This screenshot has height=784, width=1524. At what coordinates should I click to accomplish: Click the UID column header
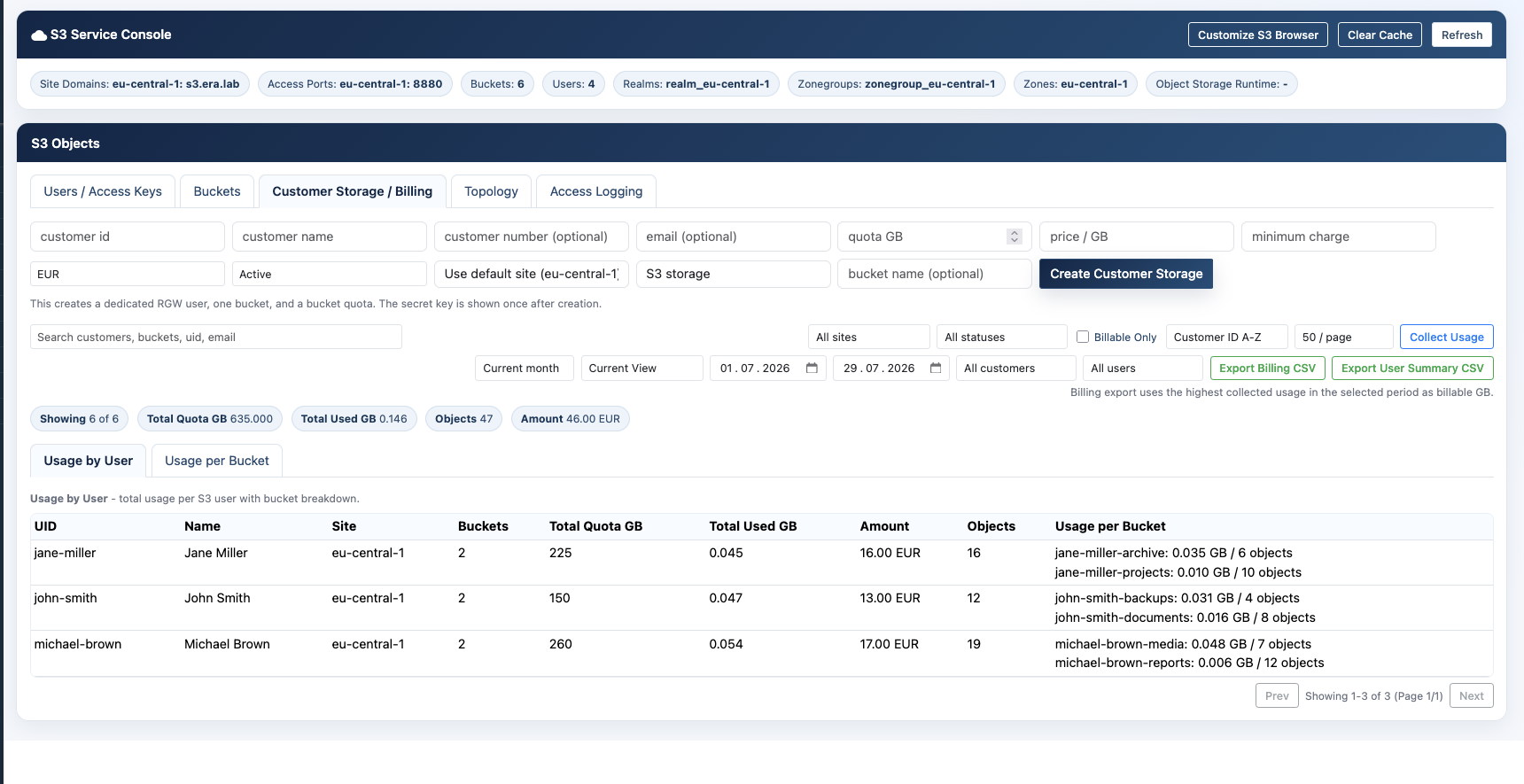click(45, 526)
